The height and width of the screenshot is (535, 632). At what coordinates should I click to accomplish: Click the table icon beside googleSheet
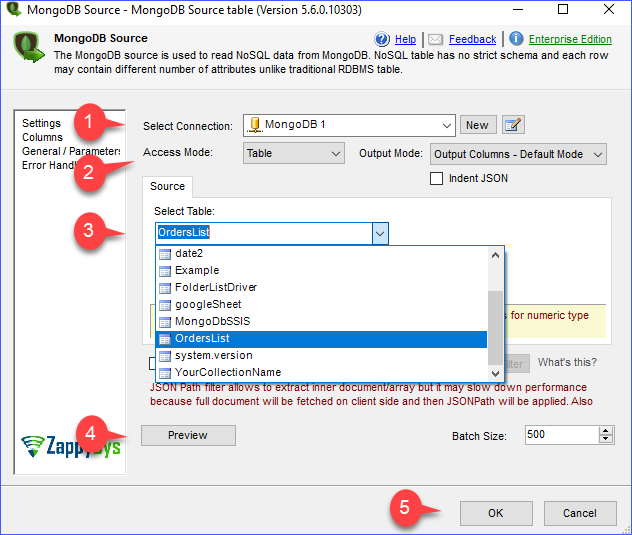(x=165, y=305)
